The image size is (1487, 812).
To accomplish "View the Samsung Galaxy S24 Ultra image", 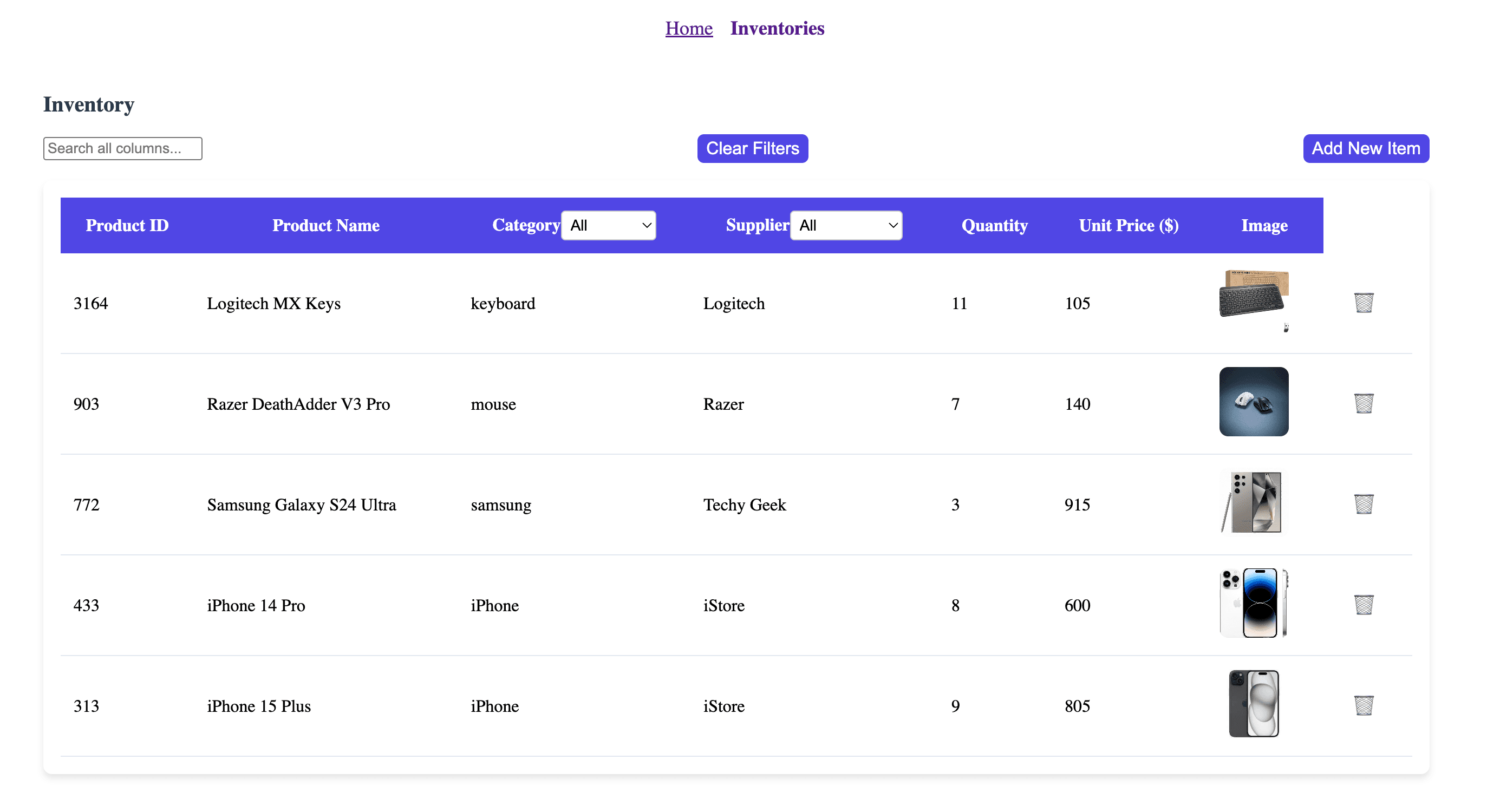I will point(1254,502).
